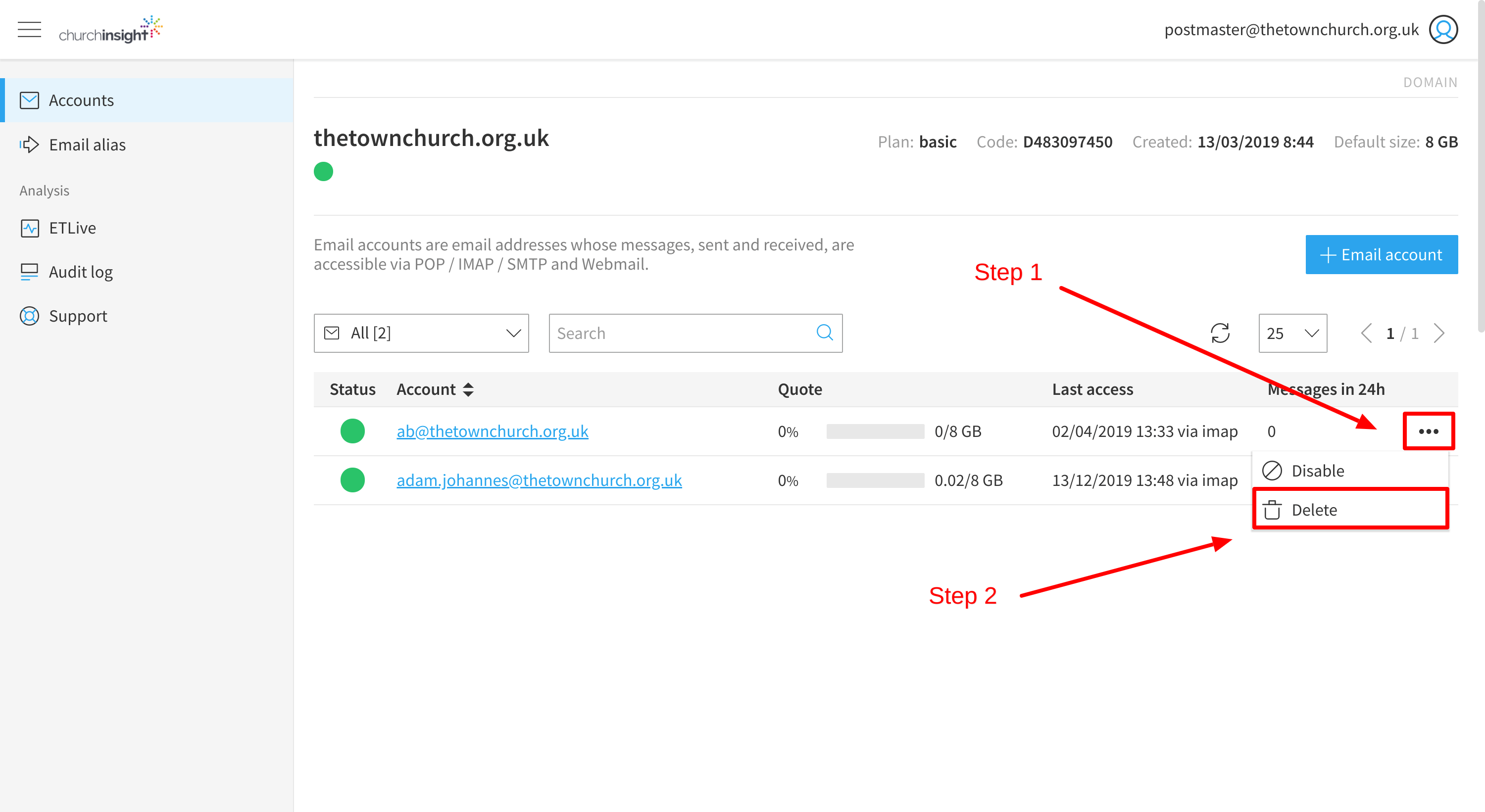Click the refresh/sync icon above account list
This screenshot has width=1485, height=812.
(x=1220, y=332)
